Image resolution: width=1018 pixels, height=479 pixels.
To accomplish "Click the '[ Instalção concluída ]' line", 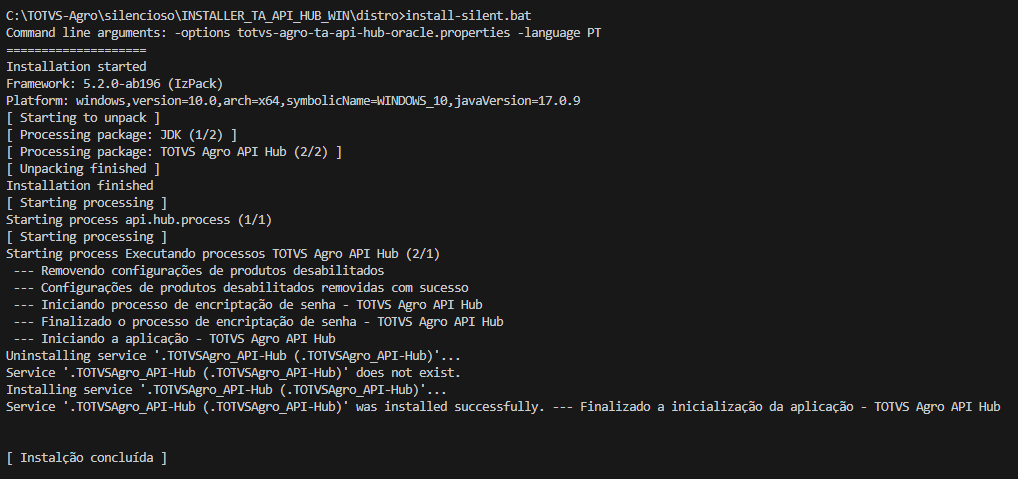I will [x=87, y=457].
